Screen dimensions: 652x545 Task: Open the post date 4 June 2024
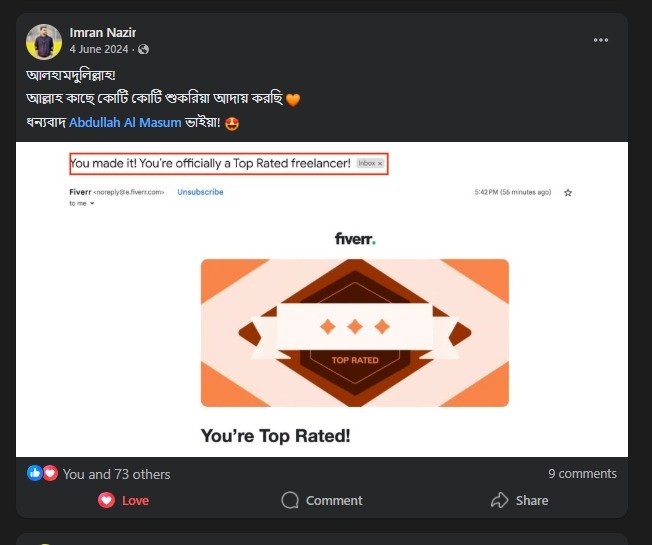point(99,49)
